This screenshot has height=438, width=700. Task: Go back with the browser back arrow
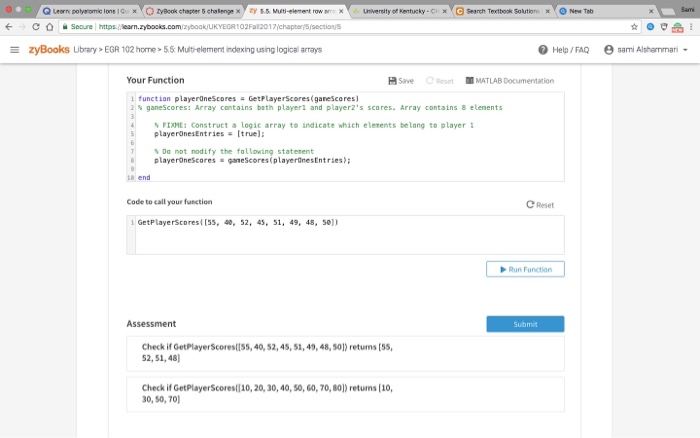(8, 27)
